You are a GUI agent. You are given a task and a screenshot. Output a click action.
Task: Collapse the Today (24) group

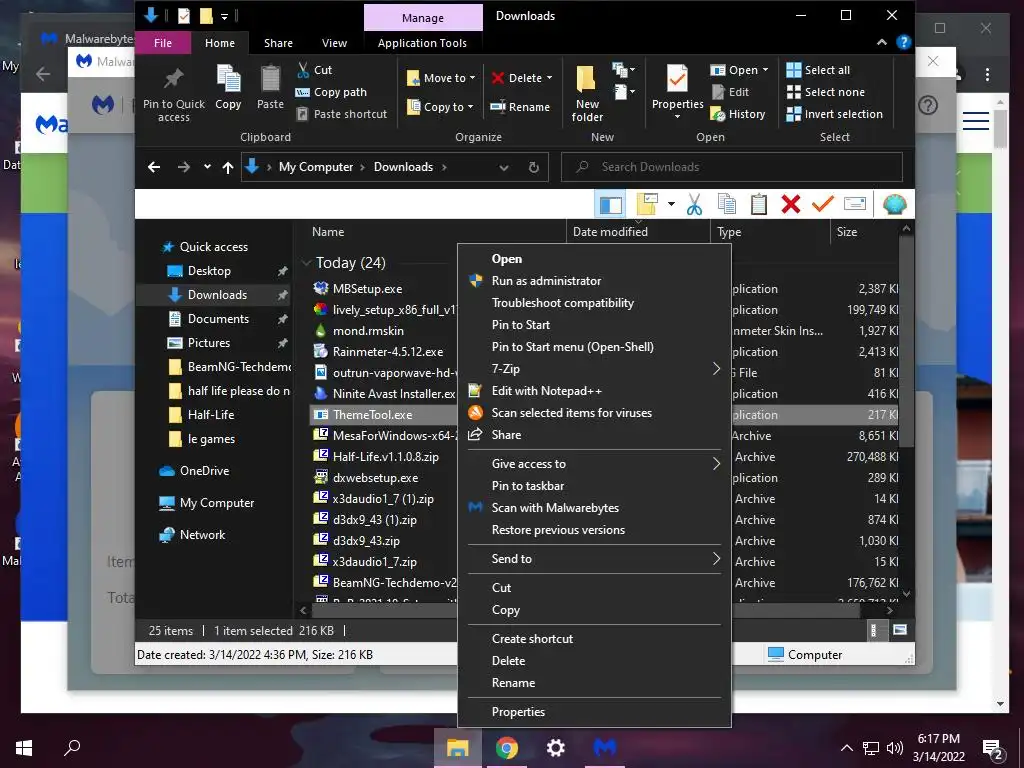pos(306,263)
